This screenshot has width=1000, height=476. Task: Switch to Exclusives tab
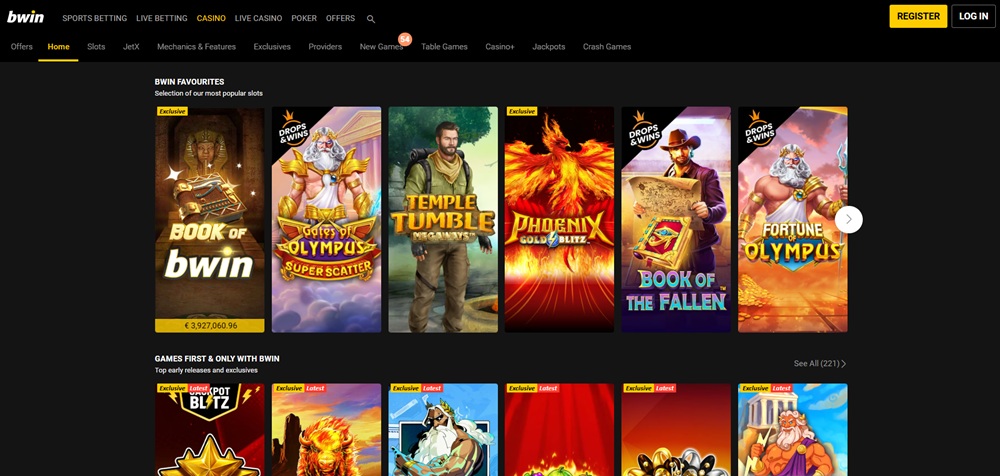click(x=272, y=47)
